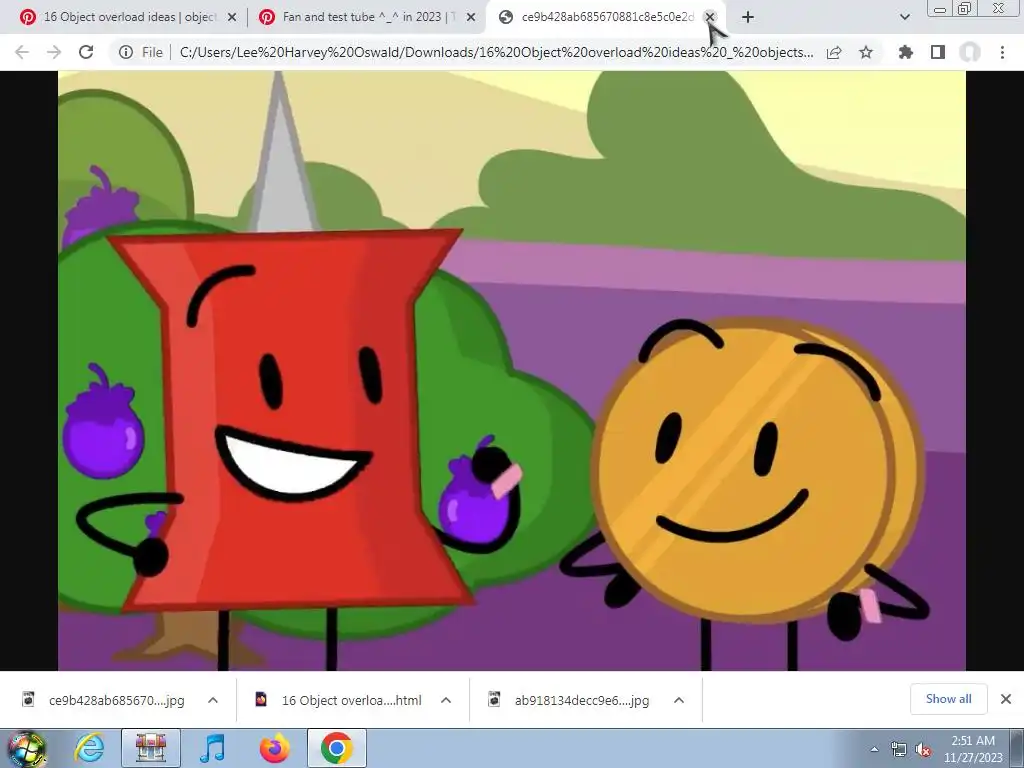Viewport: 1024px width, 768px height.
Task: Open the network status tray icon
Action: [x=899, y=749]
